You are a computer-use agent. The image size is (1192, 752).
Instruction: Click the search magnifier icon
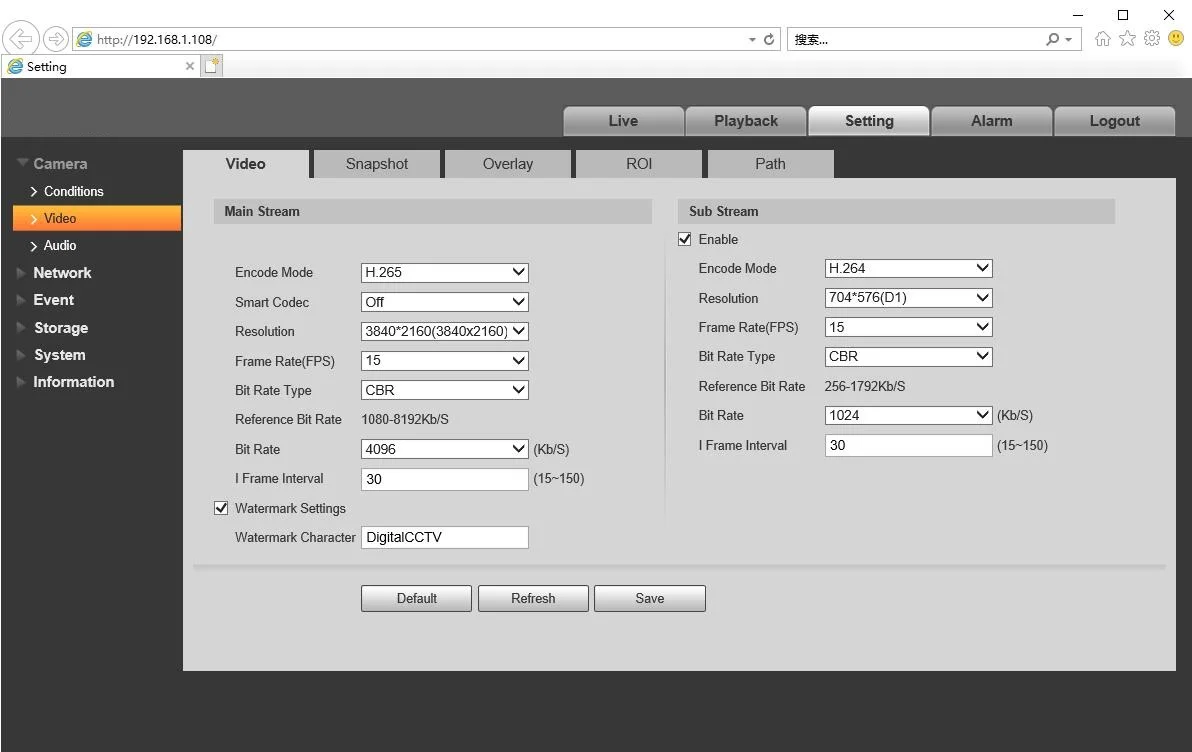(1052, 39)
